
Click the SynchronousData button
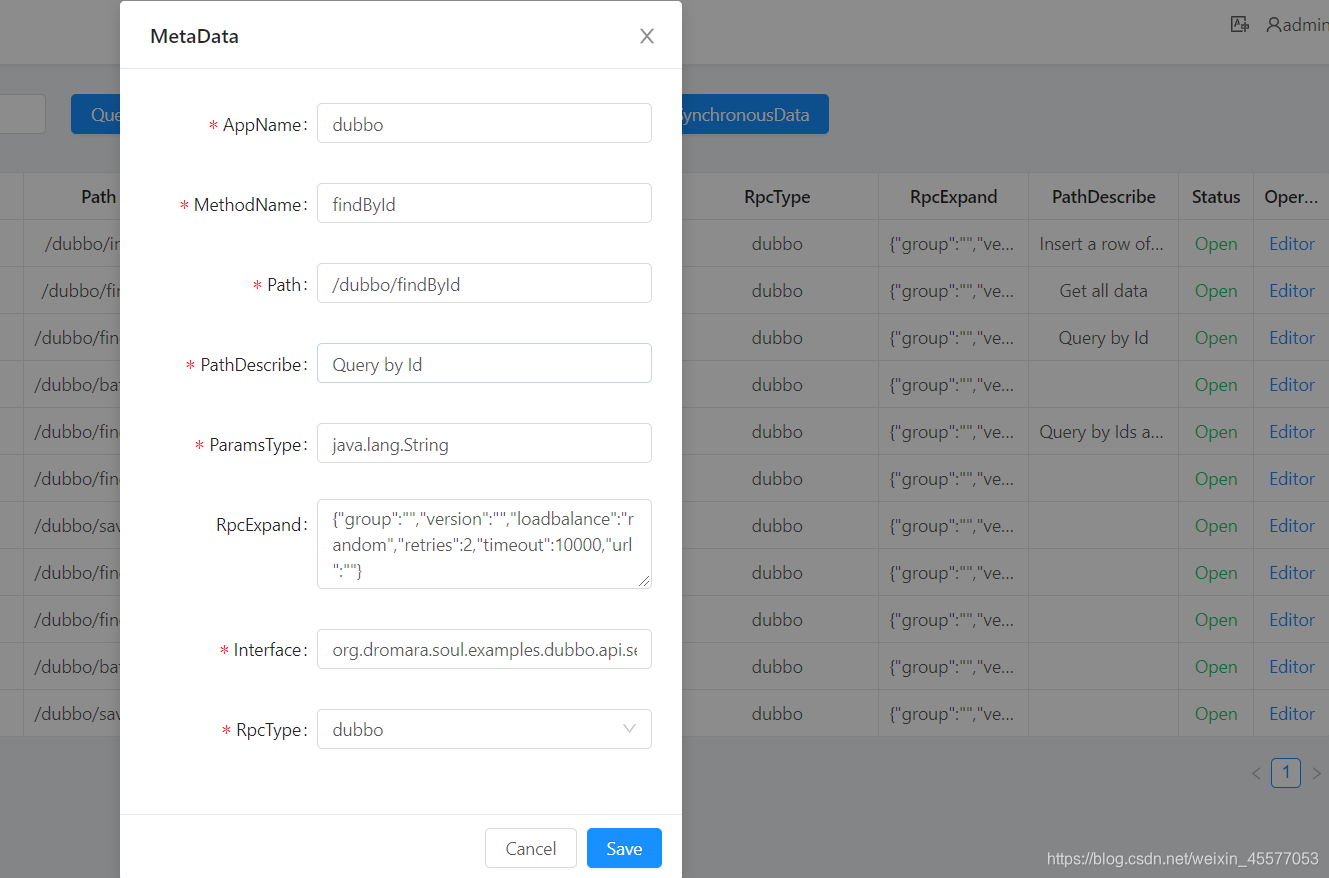(x=750, y=114)
